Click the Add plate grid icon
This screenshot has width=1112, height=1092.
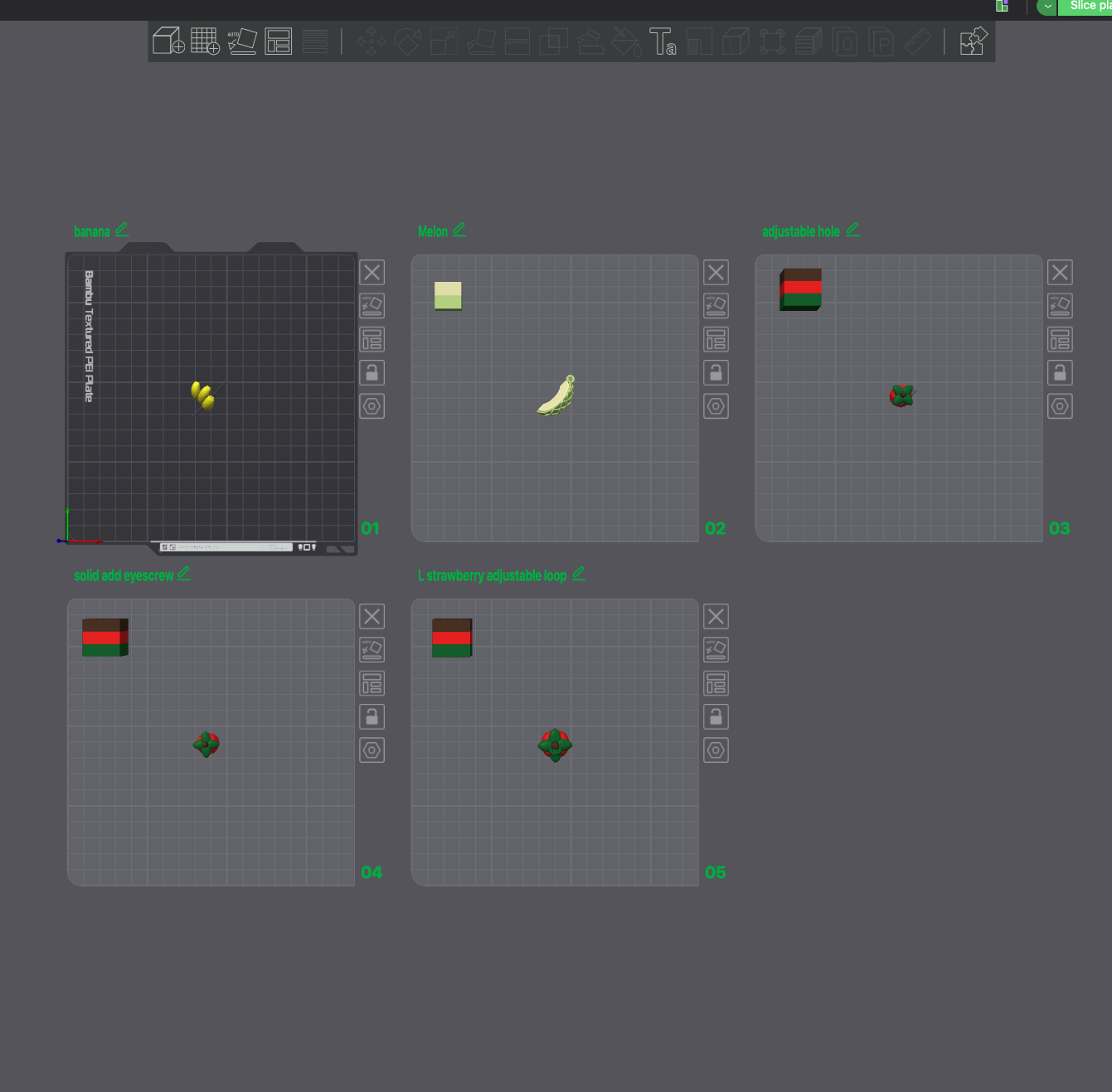click(x=205, y=41)
